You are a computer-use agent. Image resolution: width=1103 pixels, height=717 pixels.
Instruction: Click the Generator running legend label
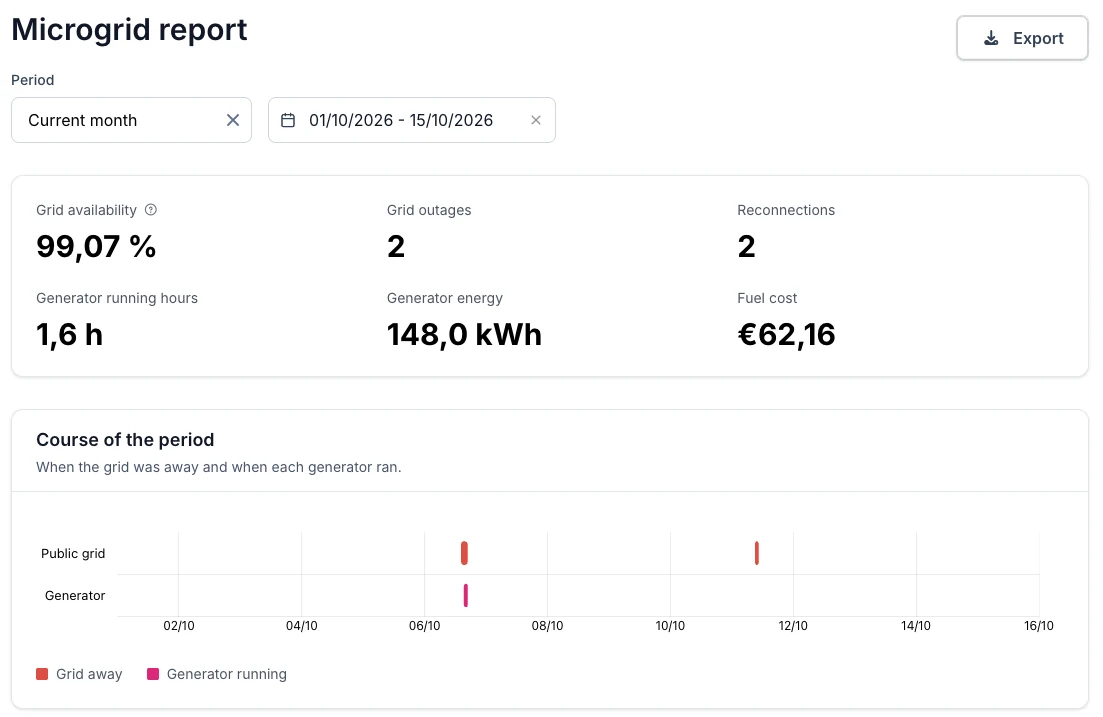(x=227, y=674)
